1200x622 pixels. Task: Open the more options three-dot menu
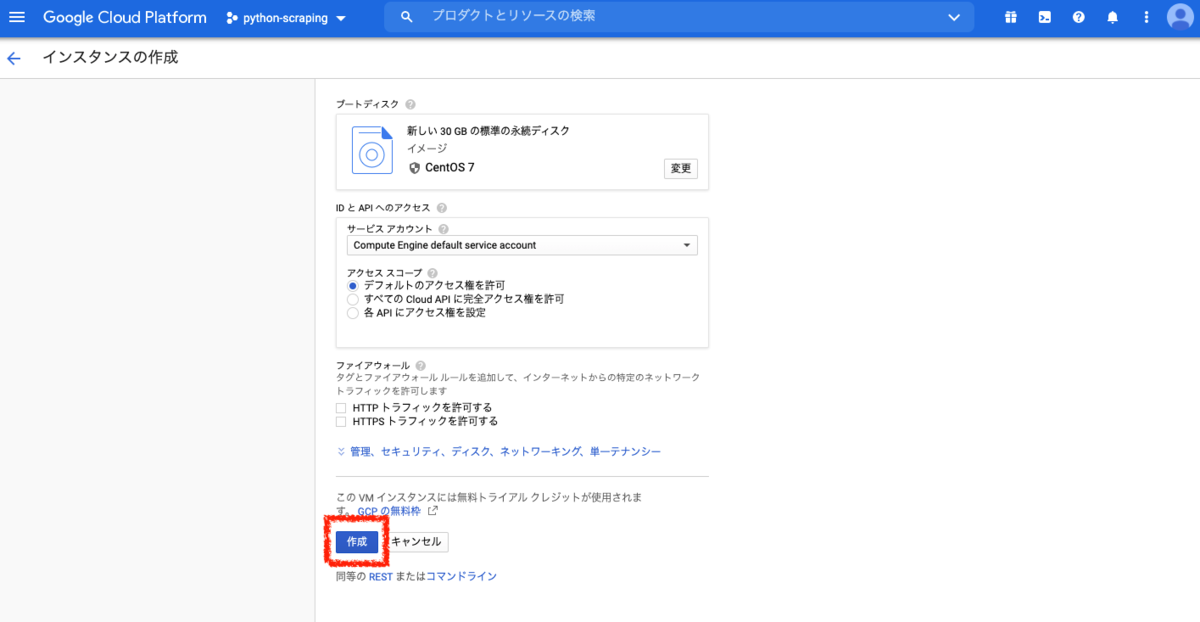[1145, 16]
